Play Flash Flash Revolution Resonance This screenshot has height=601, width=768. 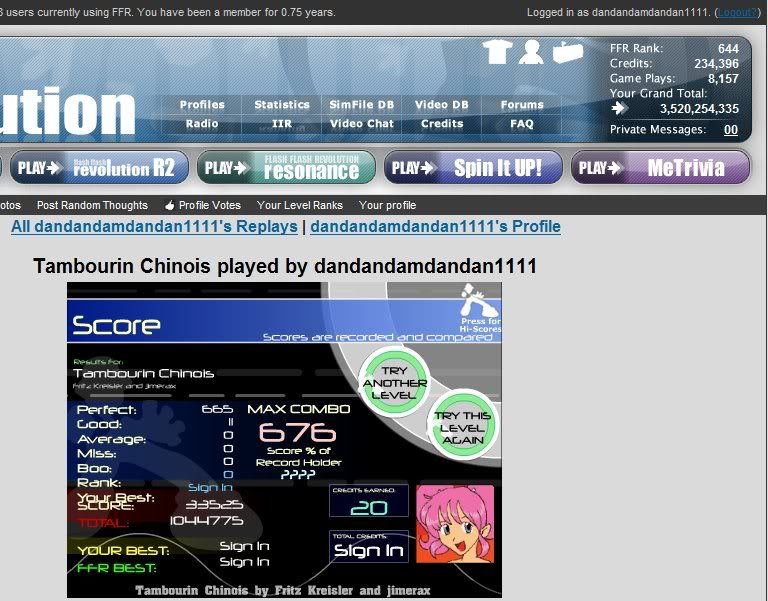[x=286, y=168]
